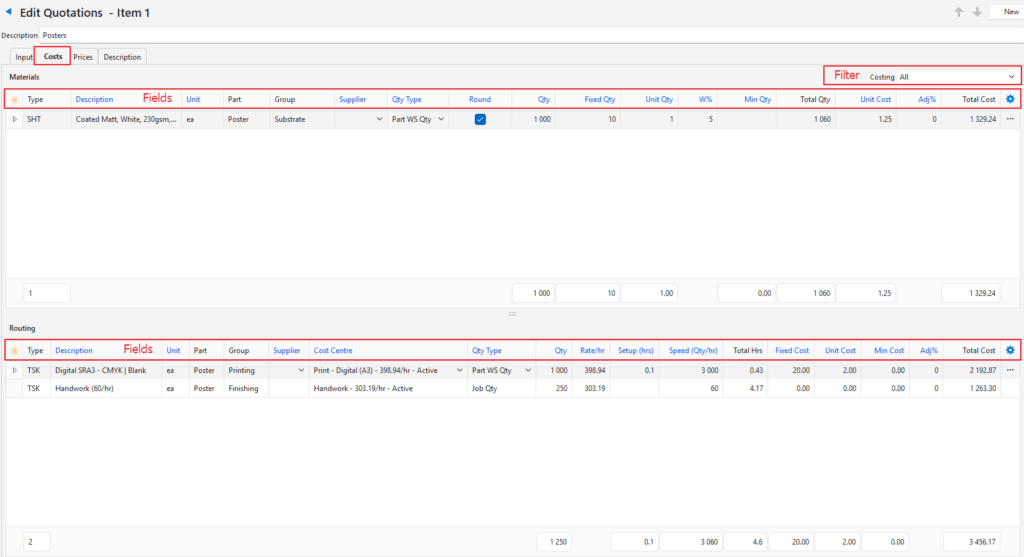Screen dimensions: 1024x557
Task: Expand the SHT material row
Action: [14, 119]
